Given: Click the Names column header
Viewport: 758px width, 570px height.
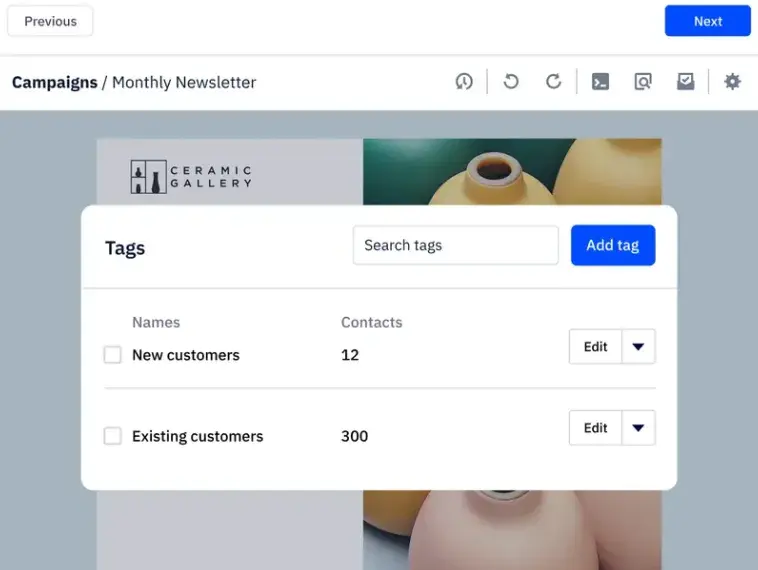Looking at the screenshot, I should pyautogui.click(x=156, y=322).
